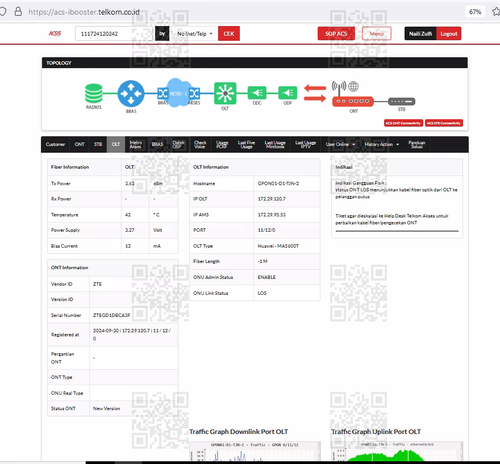Switch to the STB tab

(x=98, y=144)
